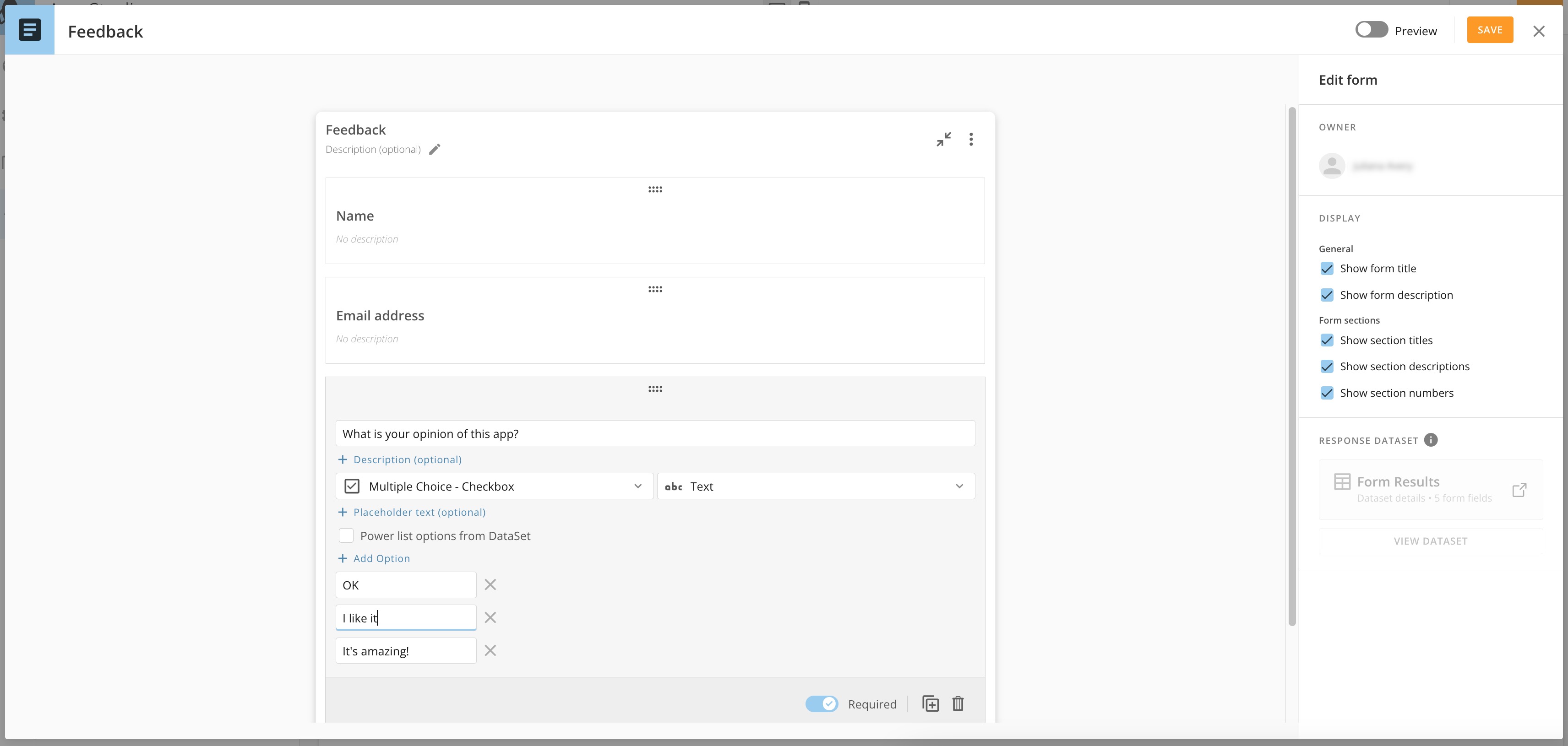
Task: Click the question title input field
Action: [654, 434]
